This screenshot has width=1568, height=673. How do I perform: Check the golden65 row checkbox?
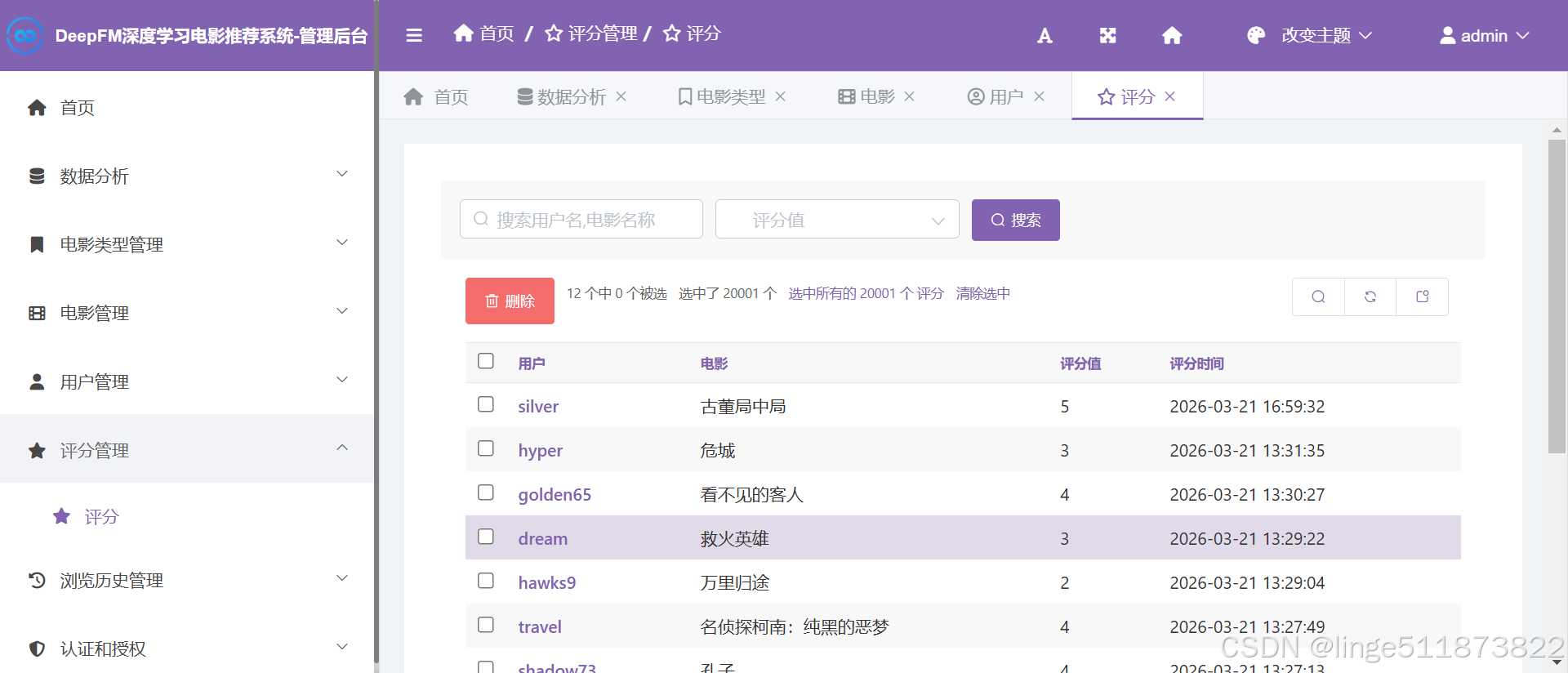[x=486, y=492]
